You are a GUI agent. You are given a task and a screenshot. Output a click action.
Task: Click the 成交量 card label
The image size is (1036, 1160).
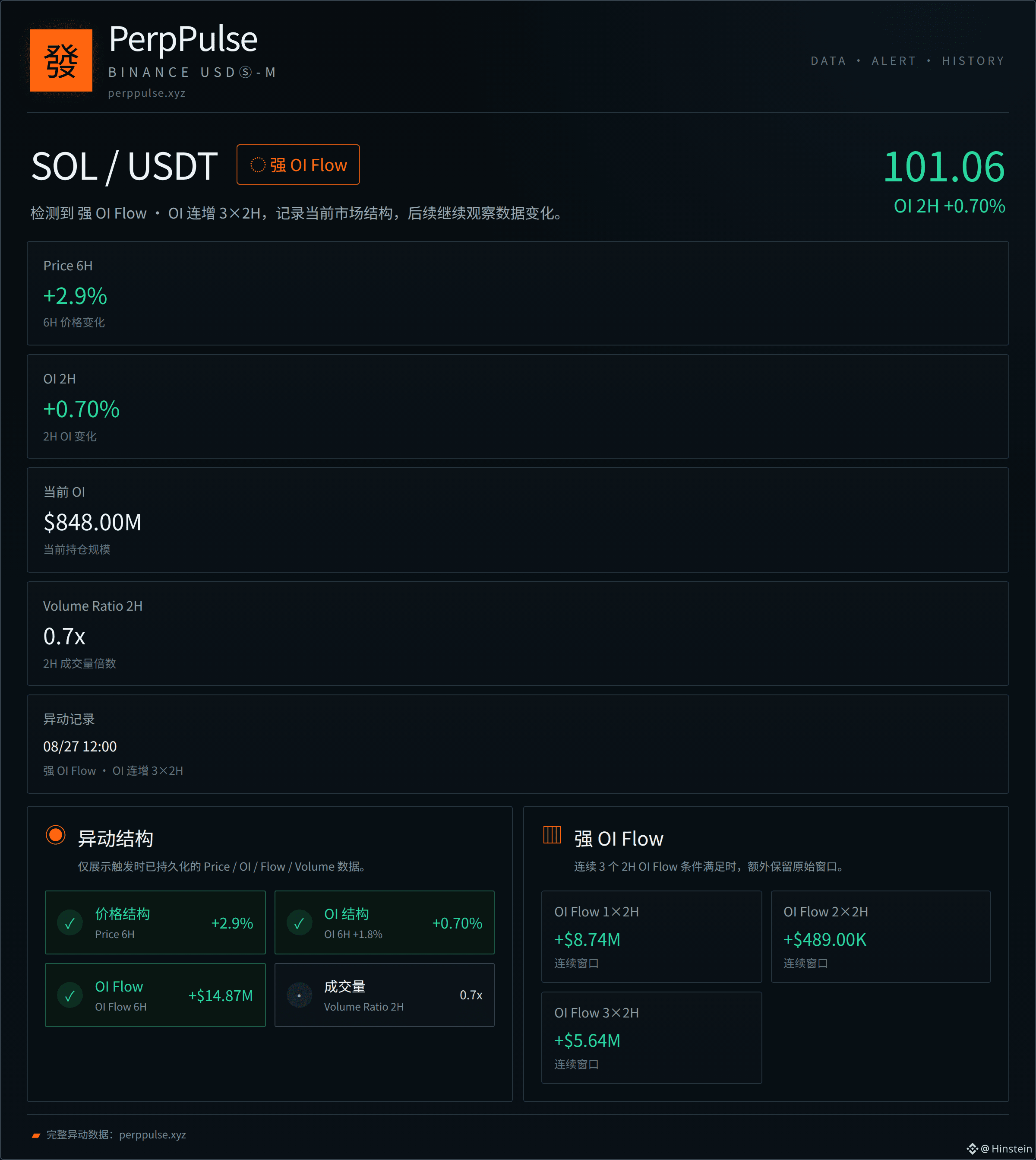click(345, 986)
